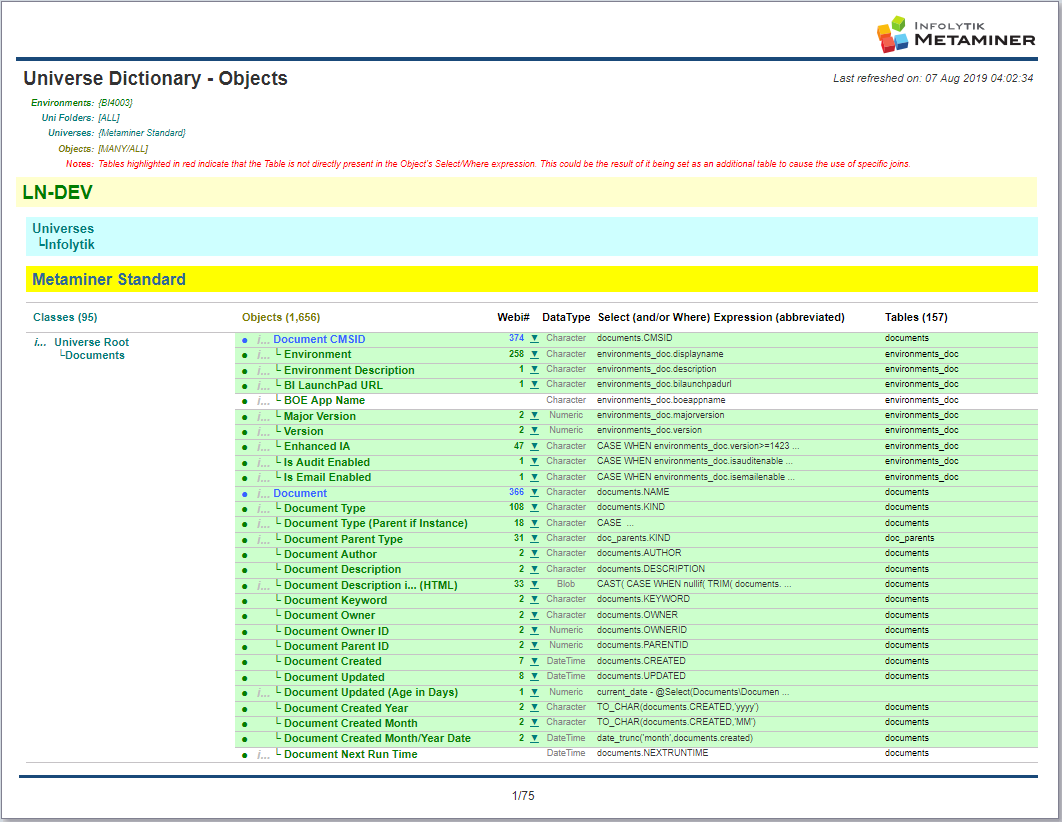Image resolution: width=1062 pixels, height=822 pixels.
Task: Open the dropdown arrow for Document Type
Action: click(x=534, y=507)
